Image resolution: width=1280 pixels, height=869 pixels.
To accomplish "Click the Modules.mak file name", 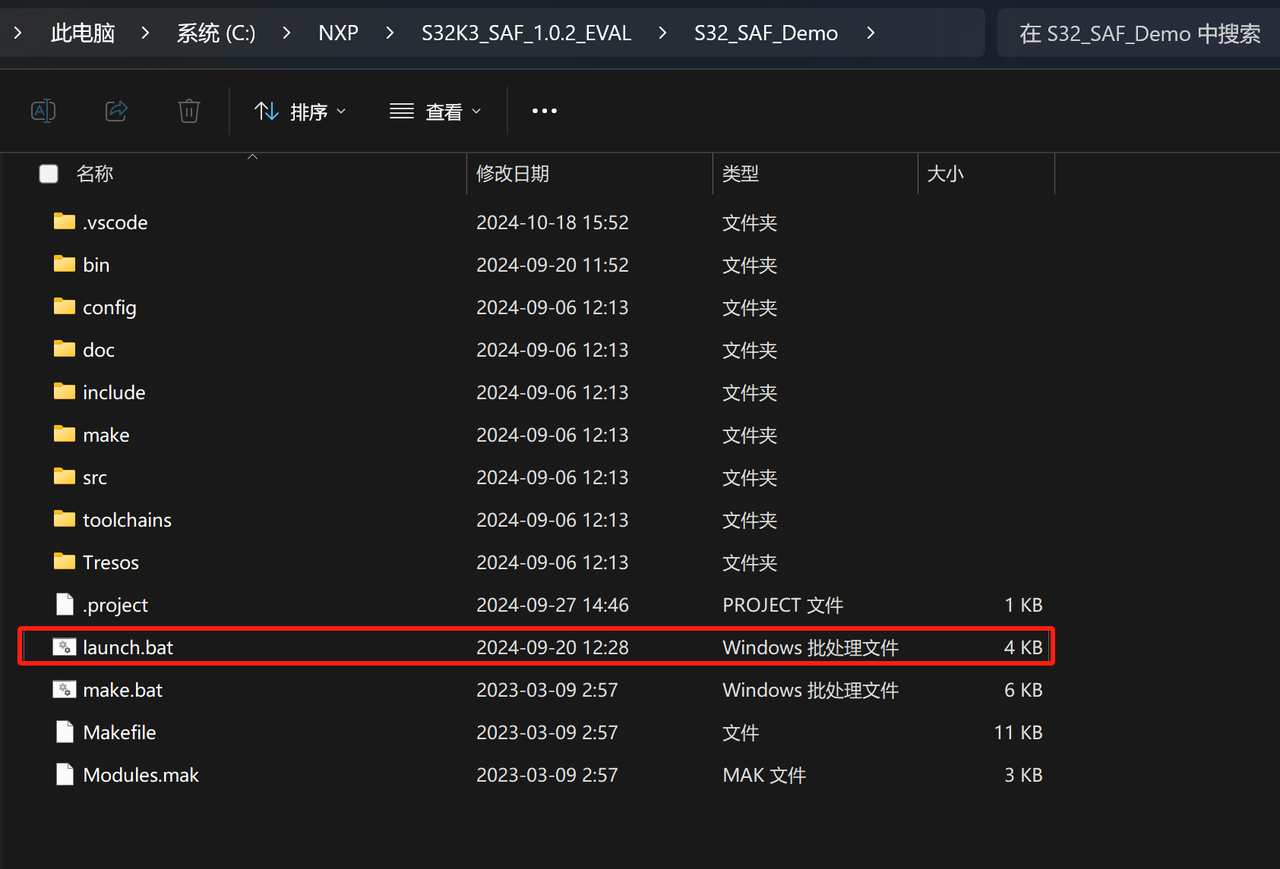I will [x=141, y=775].
